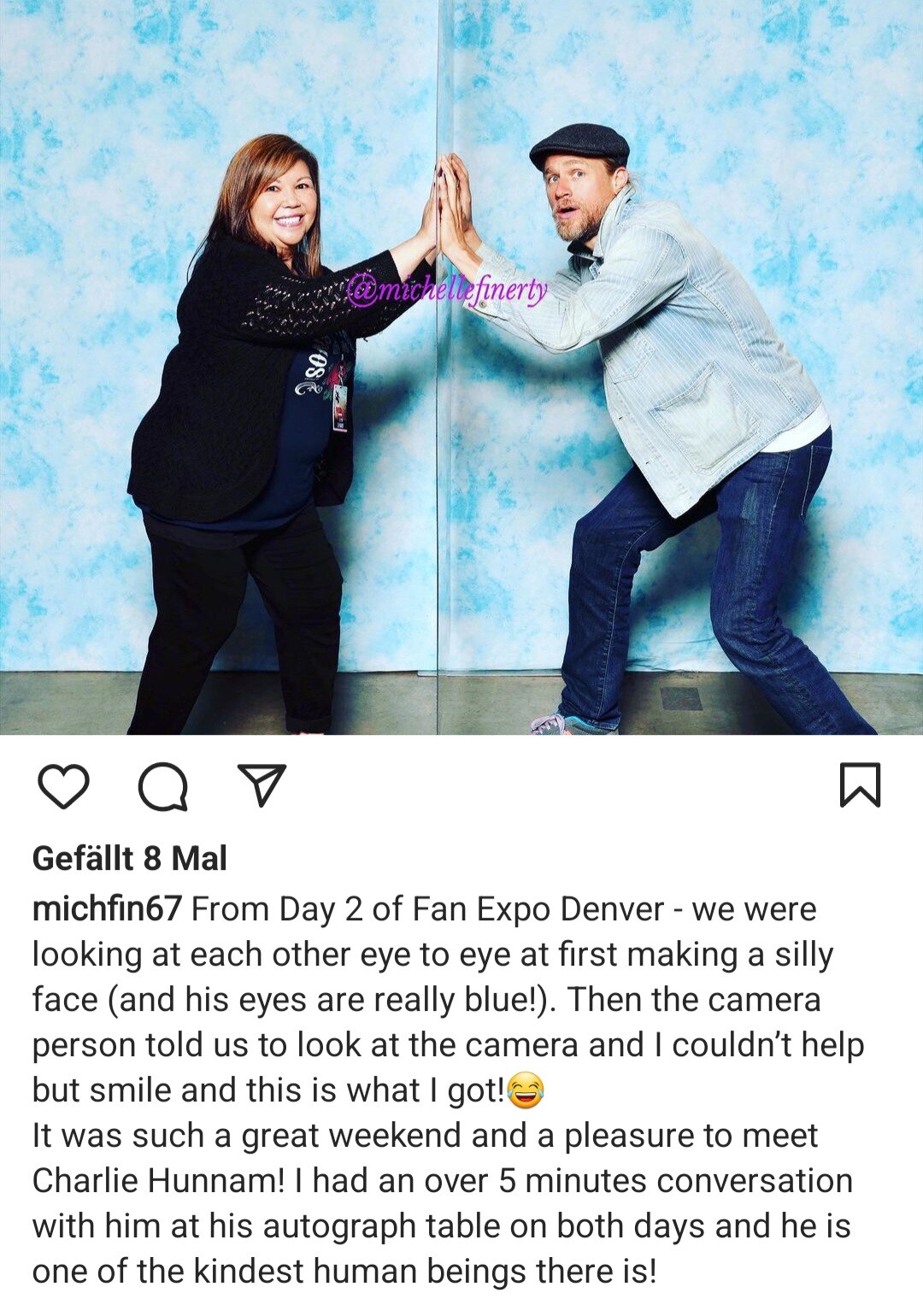The image size is (923, 1316).
Task: View who liked via 'Gefällt 8 Mal'
Action: point(130,858)
